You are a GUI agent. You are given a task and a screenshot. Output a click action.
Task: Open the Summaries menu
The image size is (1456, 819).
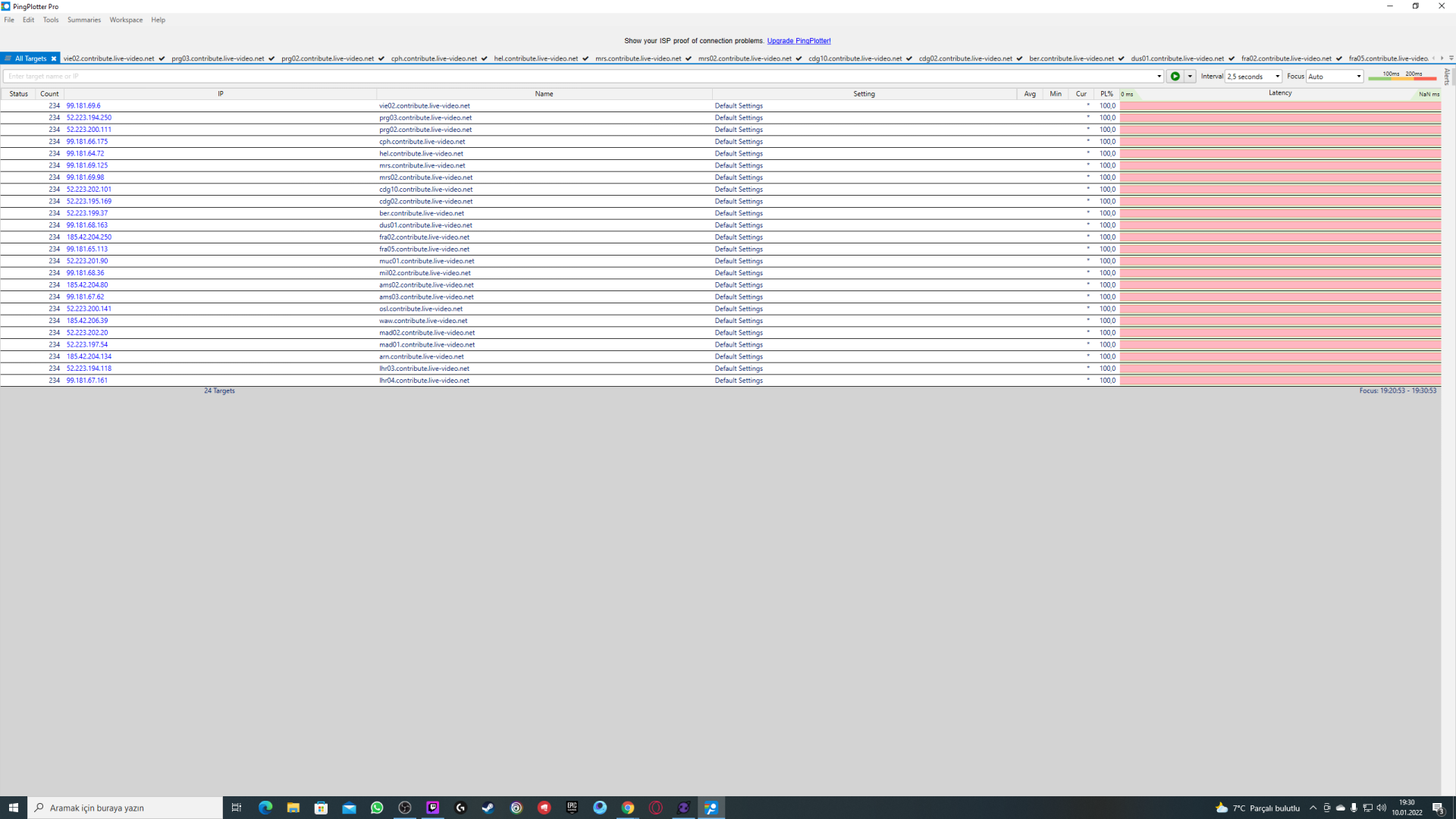(x=83, y=20)
